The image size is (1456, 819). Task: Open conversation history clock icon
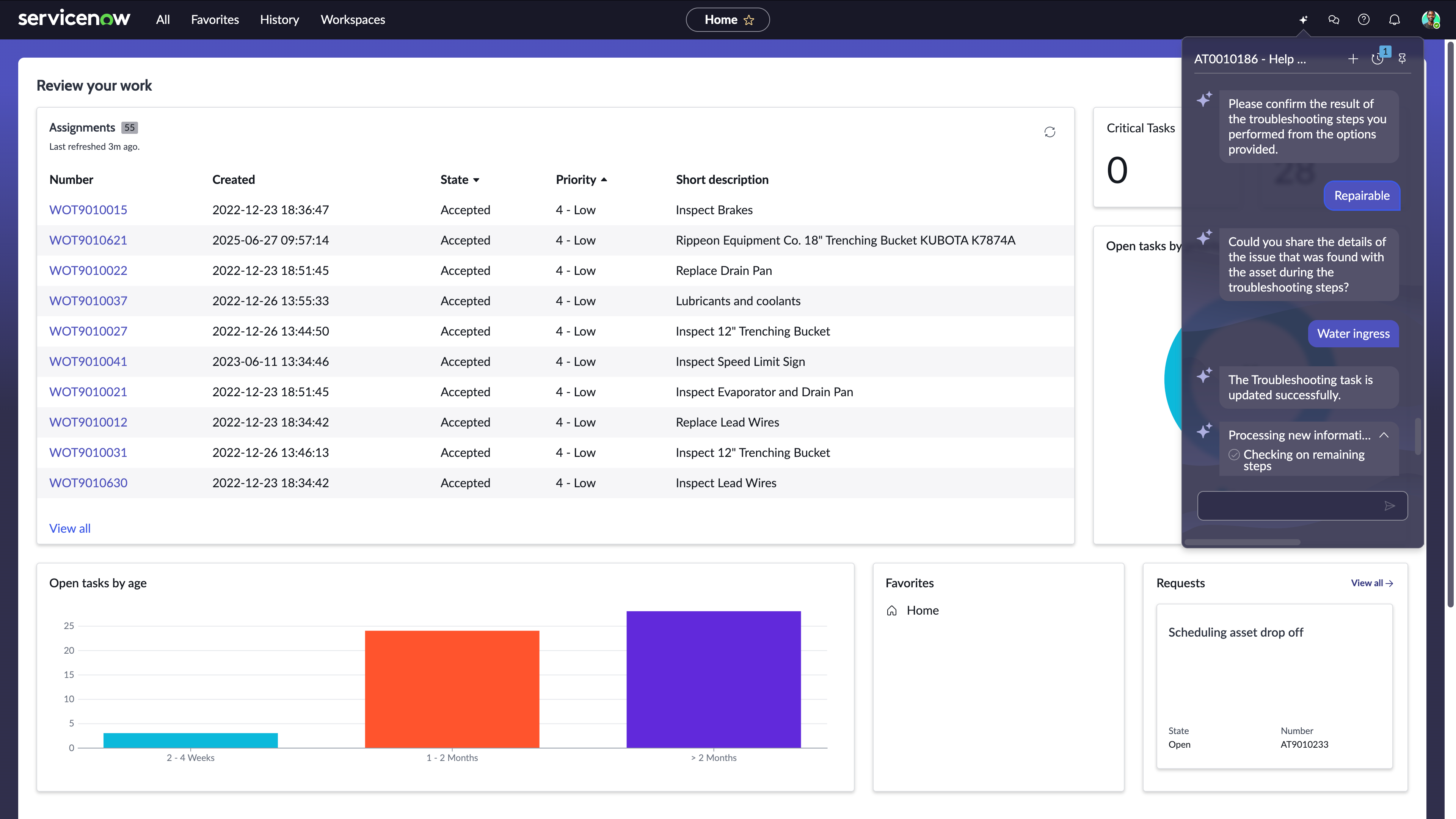(1378, 59)
